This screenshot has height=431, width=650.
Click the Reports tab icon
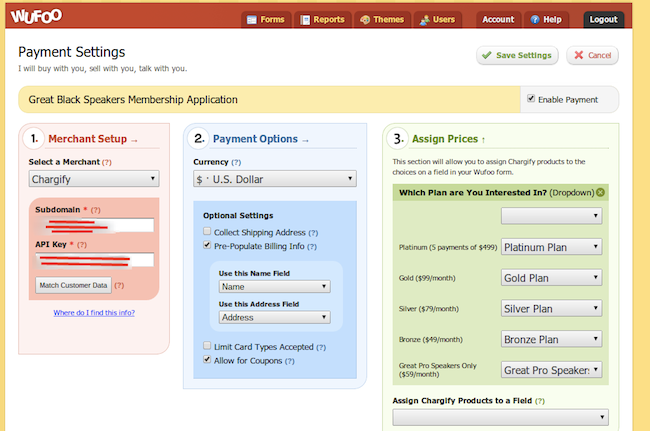[x=305, y=20]
